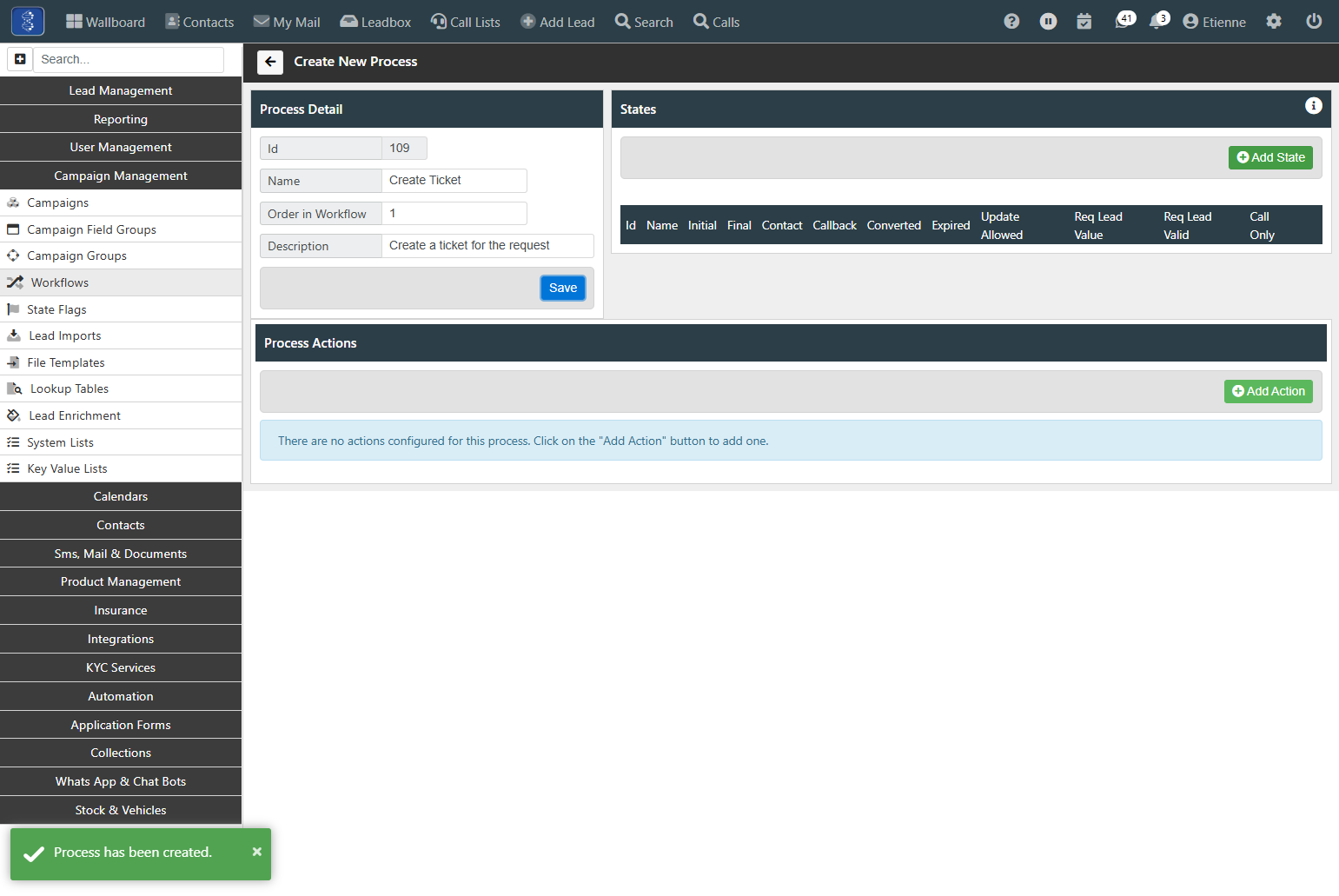
Task: Open the settings gear icon
Action: click(x=1274, y=22)
